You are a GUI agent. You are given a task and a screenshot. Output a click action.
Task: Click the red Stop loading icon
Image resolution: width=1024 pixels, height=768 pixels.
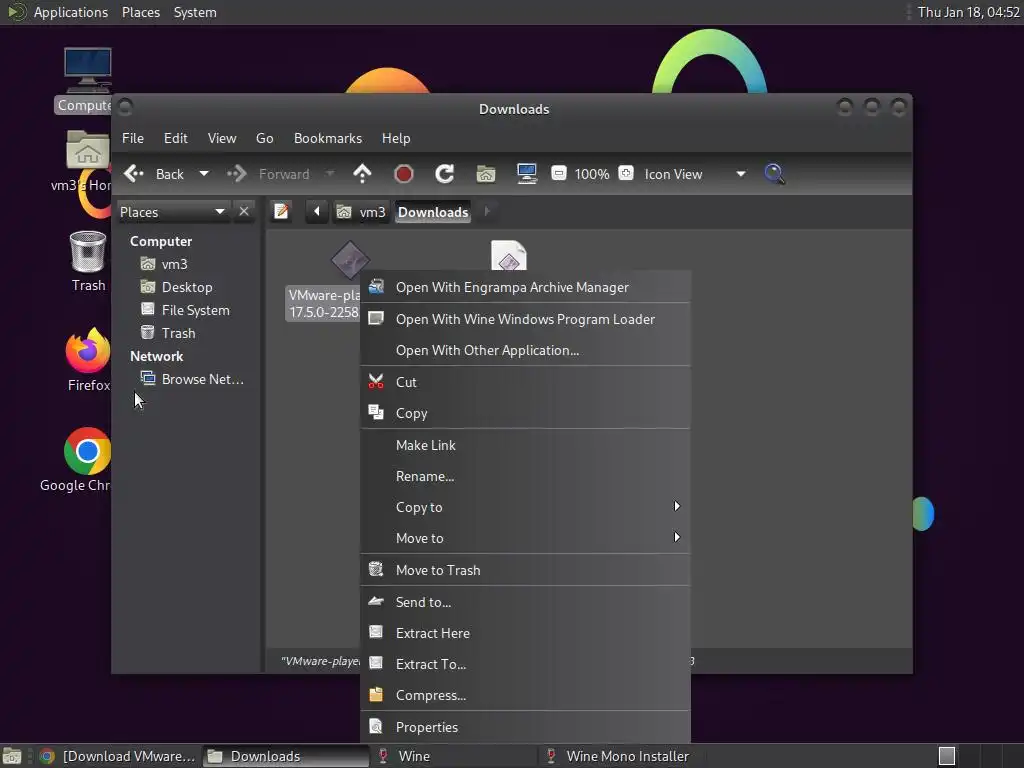[404, 174]
